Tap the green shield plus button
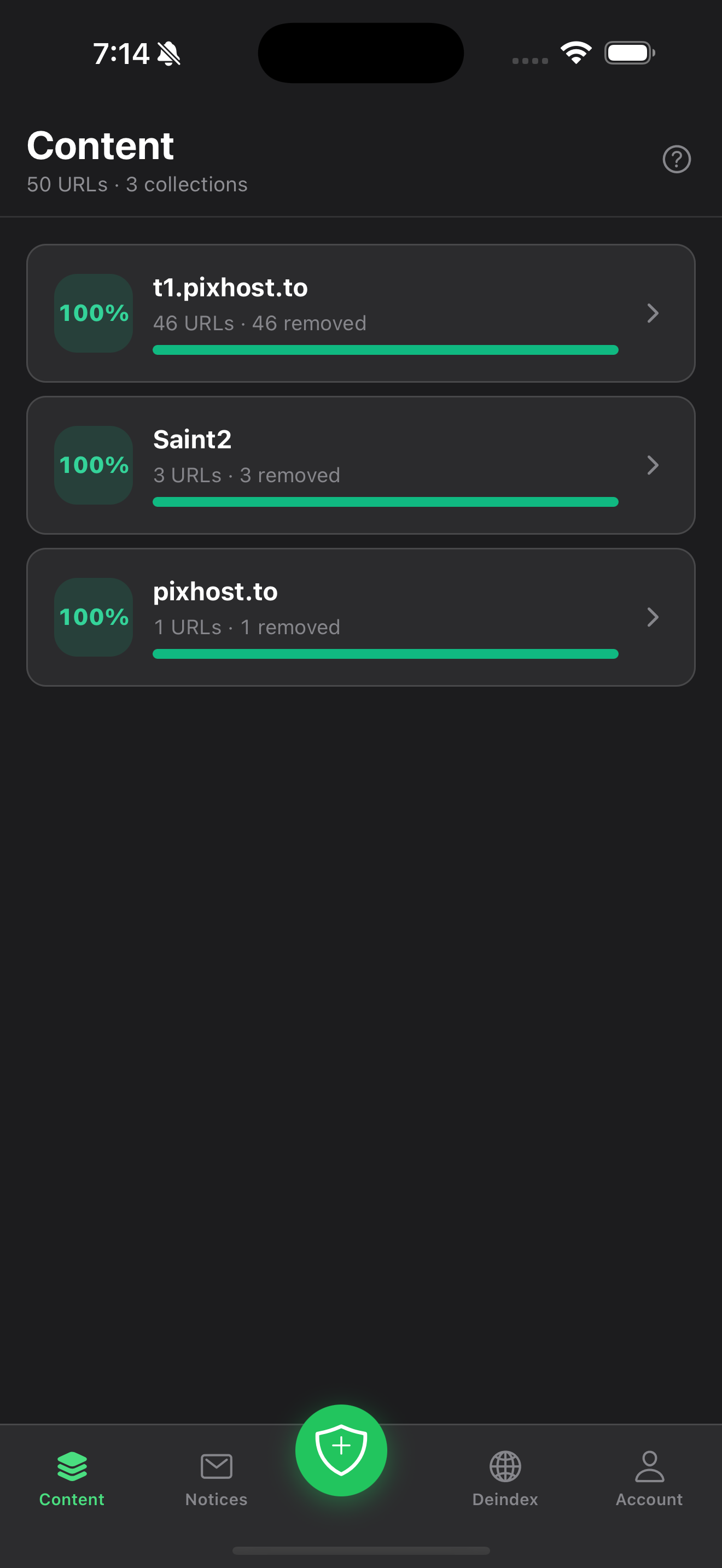 click(x=341, y=1450)
